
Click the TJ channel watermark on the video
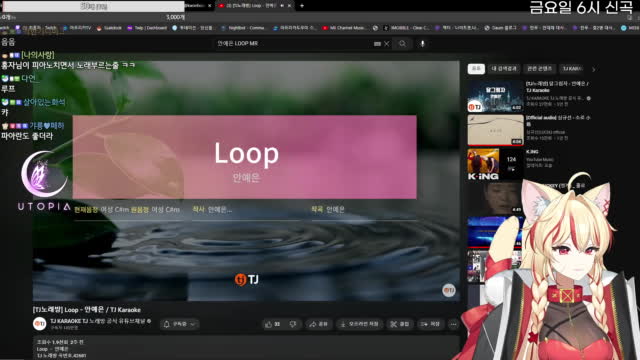pos(449,290)
